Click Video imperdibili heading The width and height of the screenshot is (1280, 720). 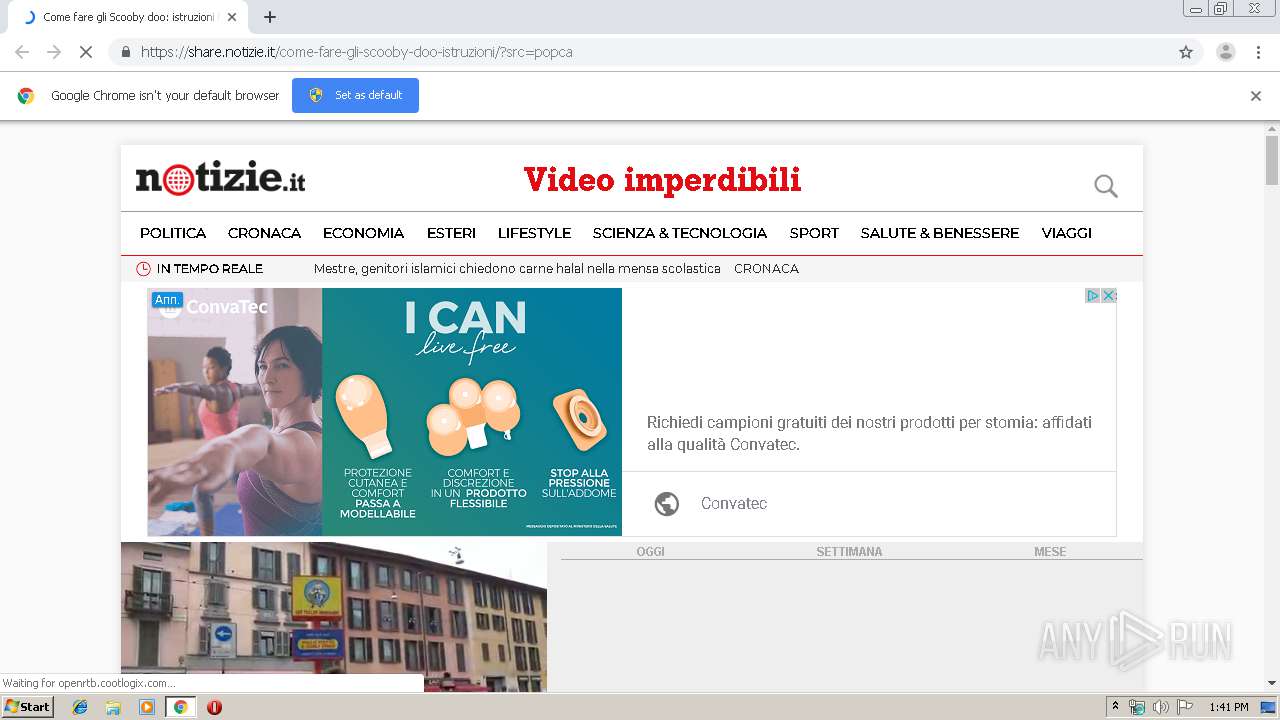coord(662,180)
